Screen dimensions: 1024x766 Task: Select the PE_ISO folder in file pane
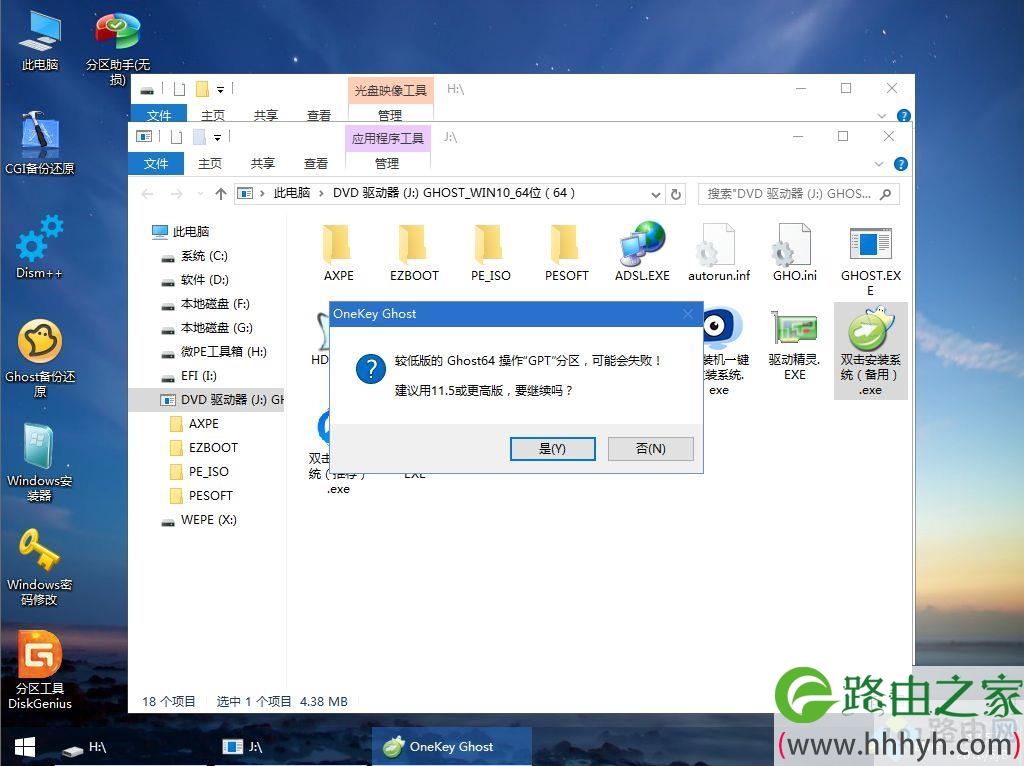[x=490, y=252]
